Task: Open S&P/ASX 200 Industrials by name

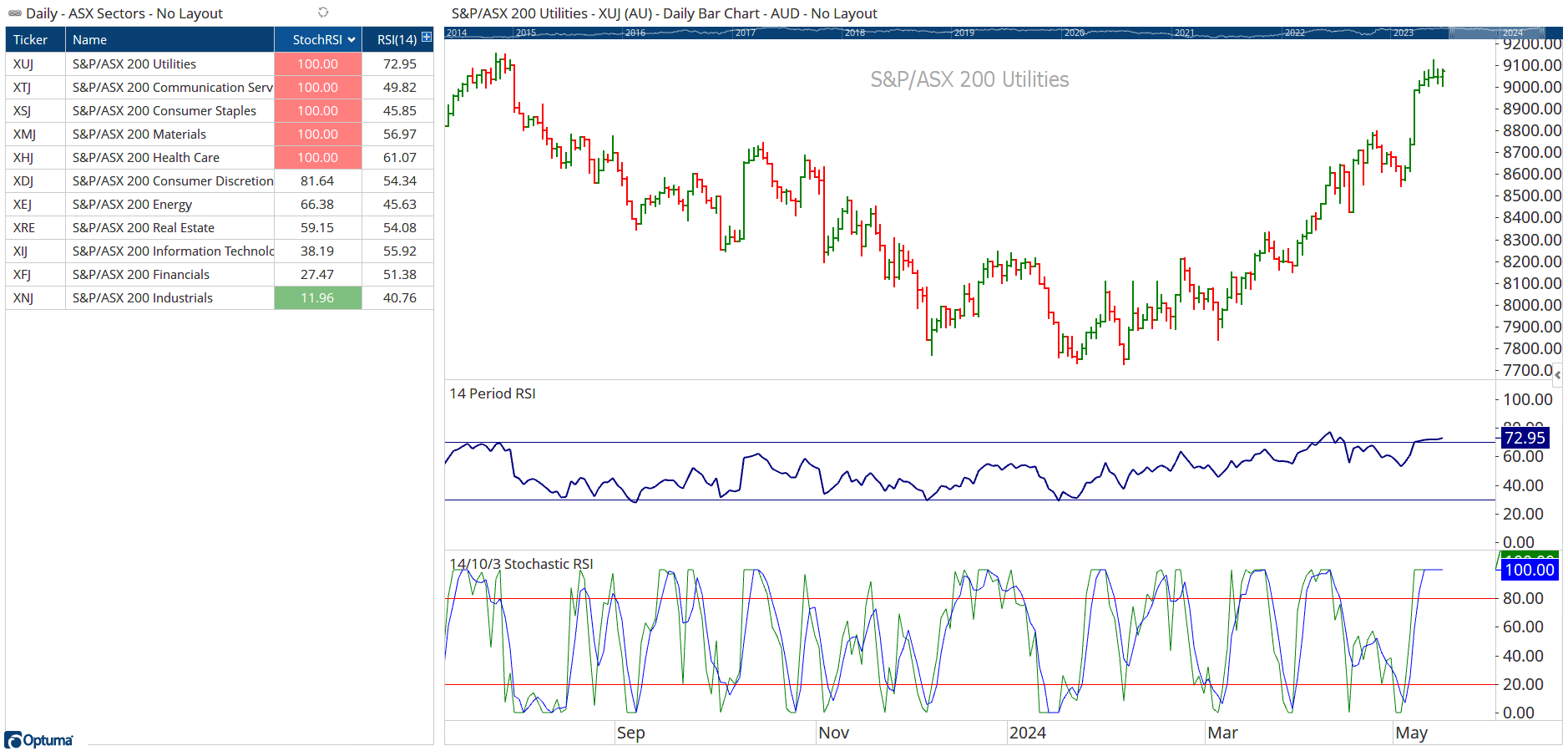Action: [x=143, y=297]
